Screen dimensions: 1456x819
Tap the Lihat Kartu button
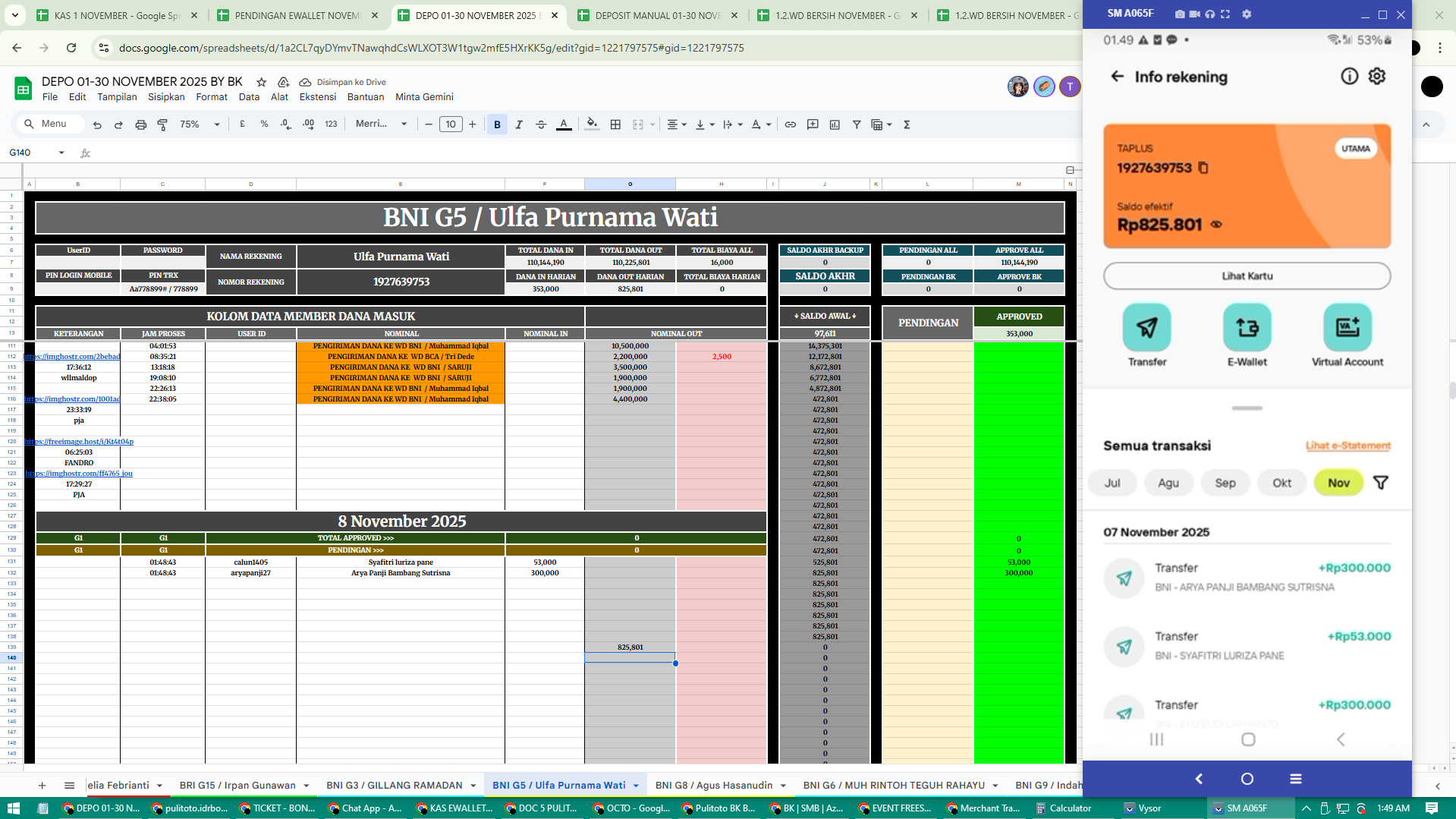pyautogui.click(x=1247, y=276)
